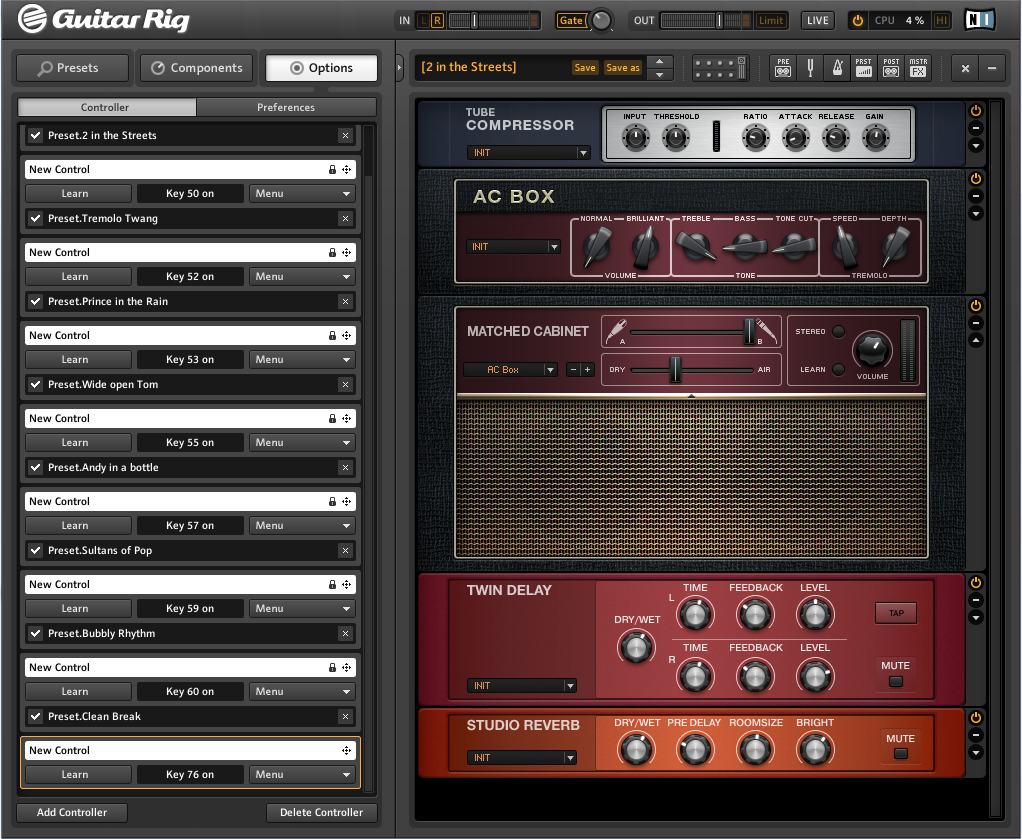Click the Matched Cabinet plus button
This screenshot has height=839, width=1022.
pos(587,370)
